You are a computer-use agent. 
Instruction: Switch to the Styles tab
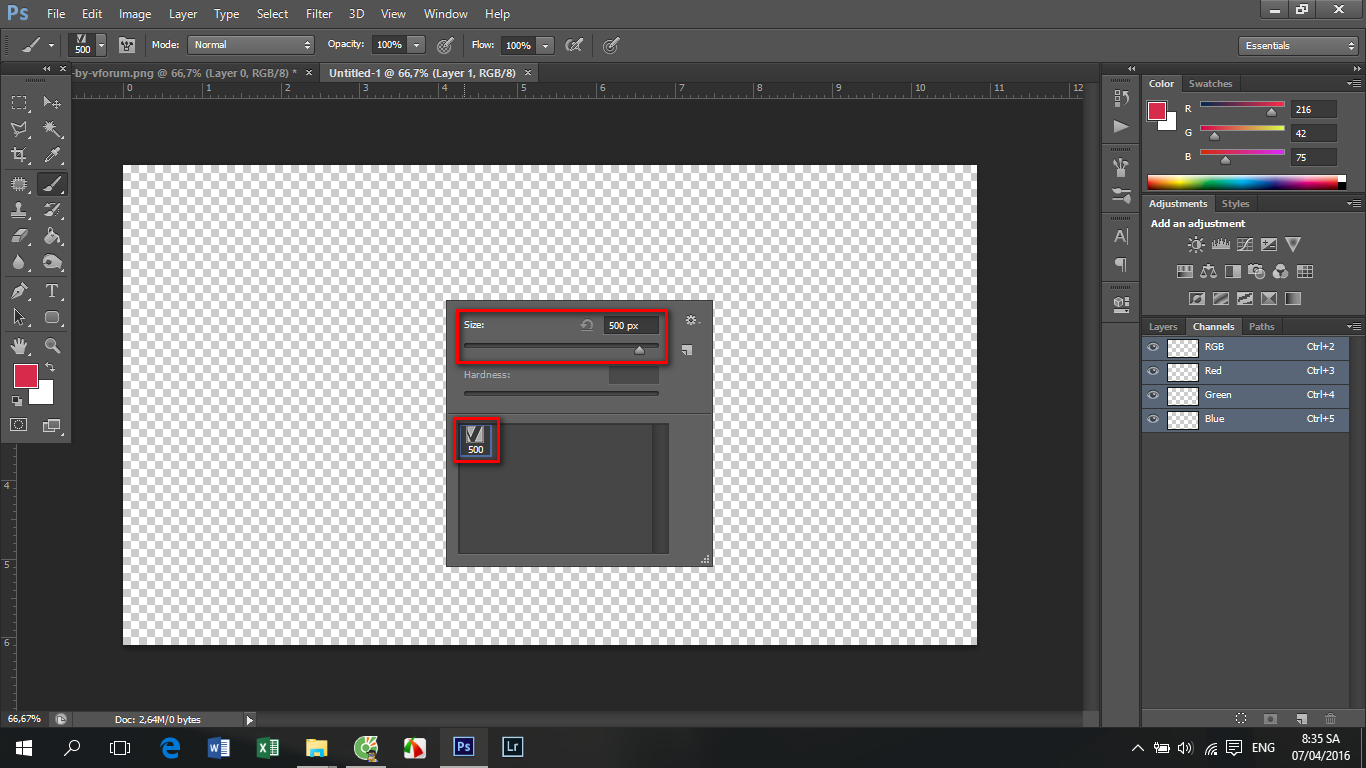click(x=1236, y=204)
